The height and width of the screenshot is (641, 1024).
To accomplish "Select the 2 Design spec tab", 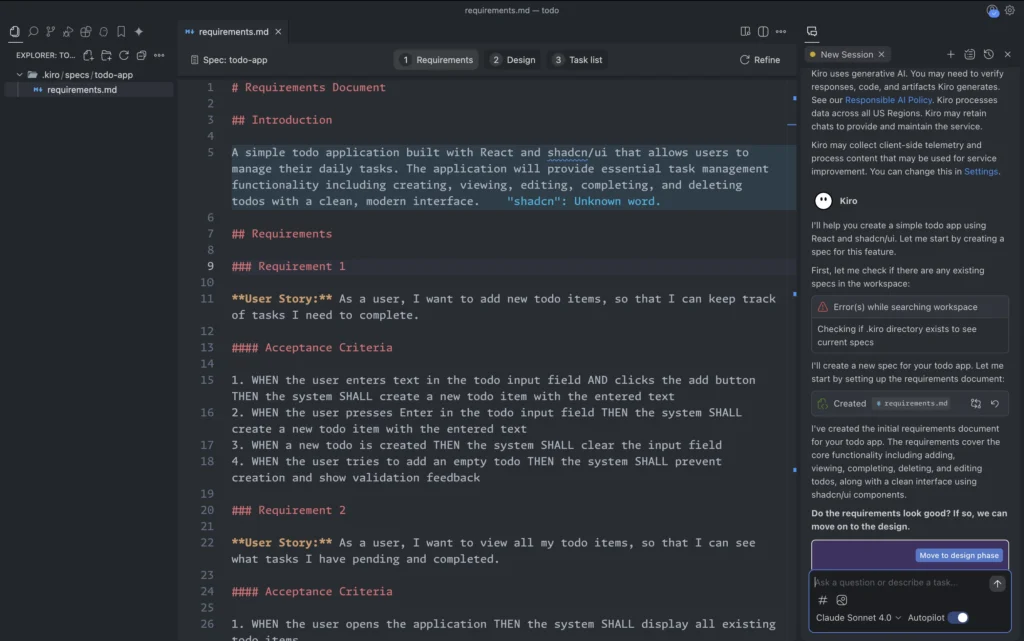I will [x=513, y=59].
